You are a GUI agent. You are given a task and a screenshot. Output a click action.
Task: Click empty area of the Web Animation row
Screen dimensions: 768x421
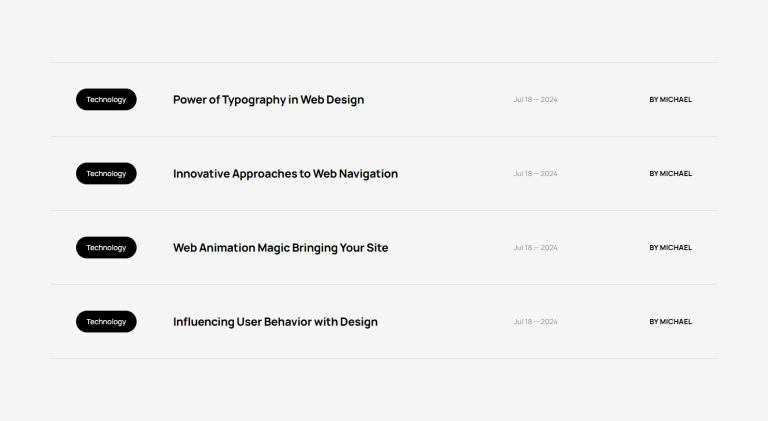pyautogui.click(x=450, y=248)
